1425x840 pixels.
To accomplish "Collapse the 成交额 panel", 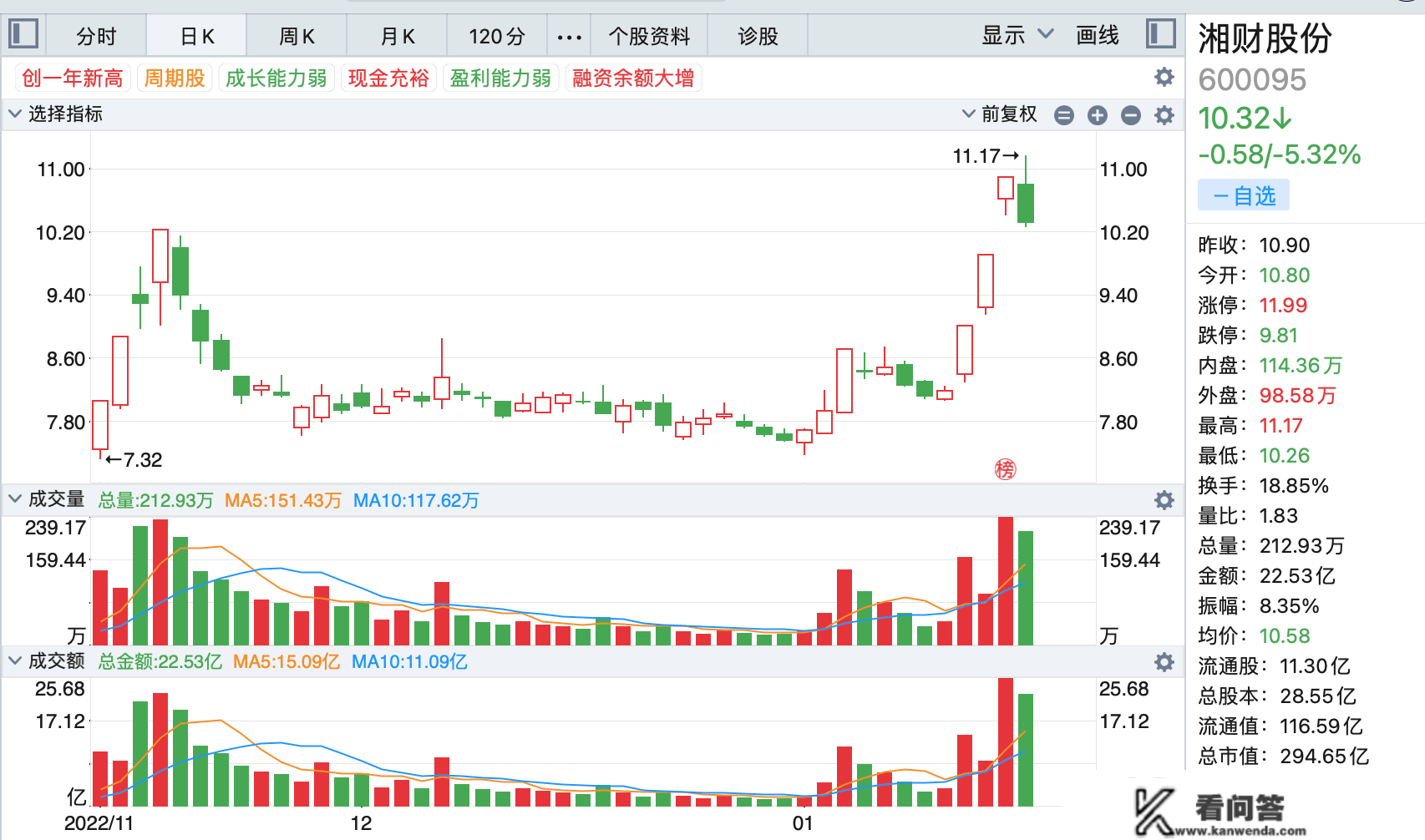I will (14, 660).
